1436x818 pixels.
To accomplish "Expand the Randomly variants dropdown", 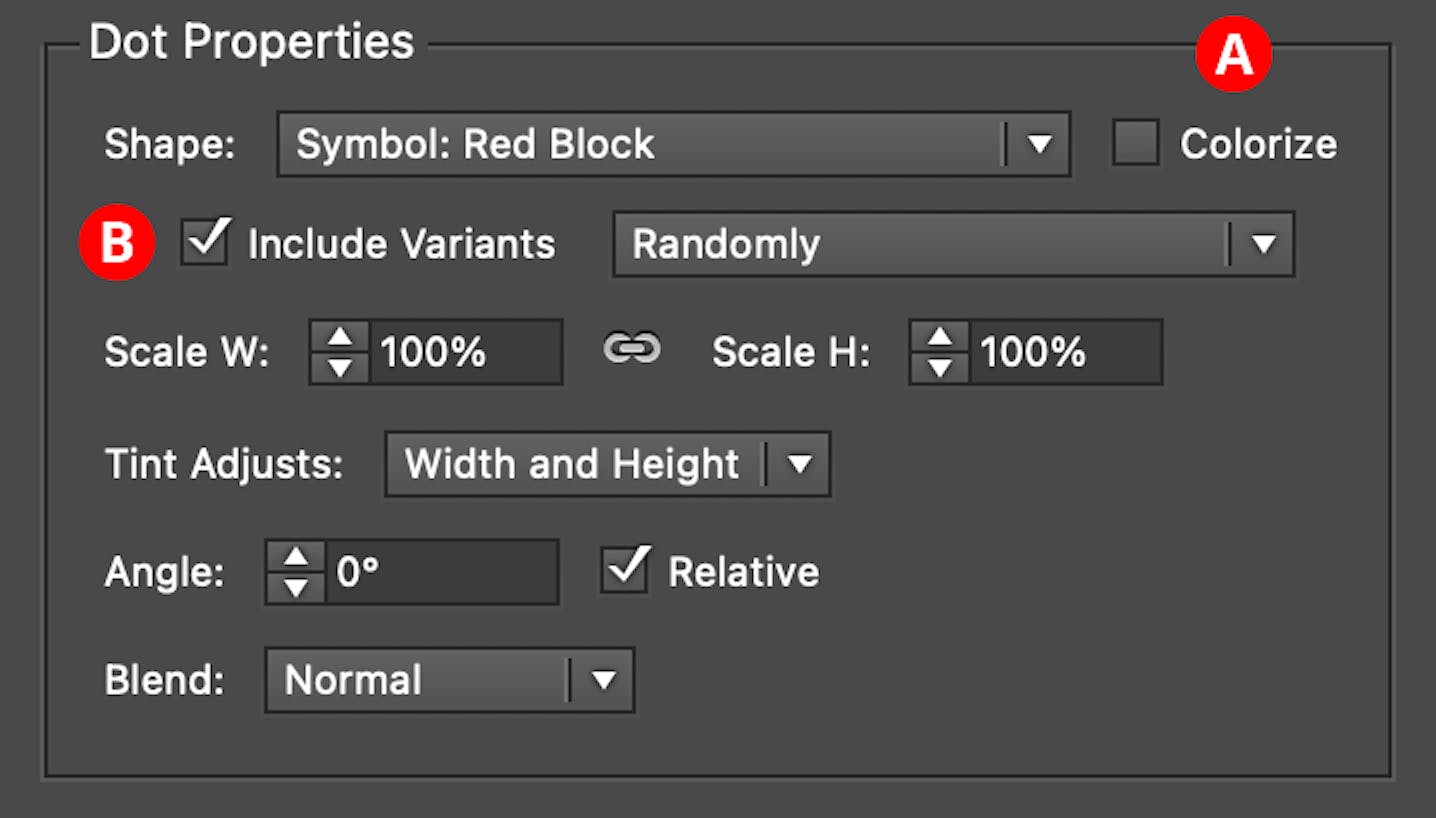I will (1263, 244).
